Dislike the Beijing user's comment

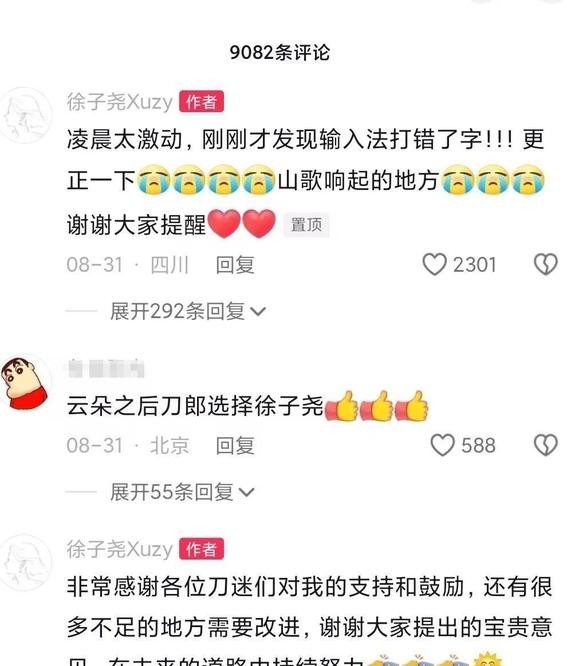pyautogui.click(x=545, y=445)
